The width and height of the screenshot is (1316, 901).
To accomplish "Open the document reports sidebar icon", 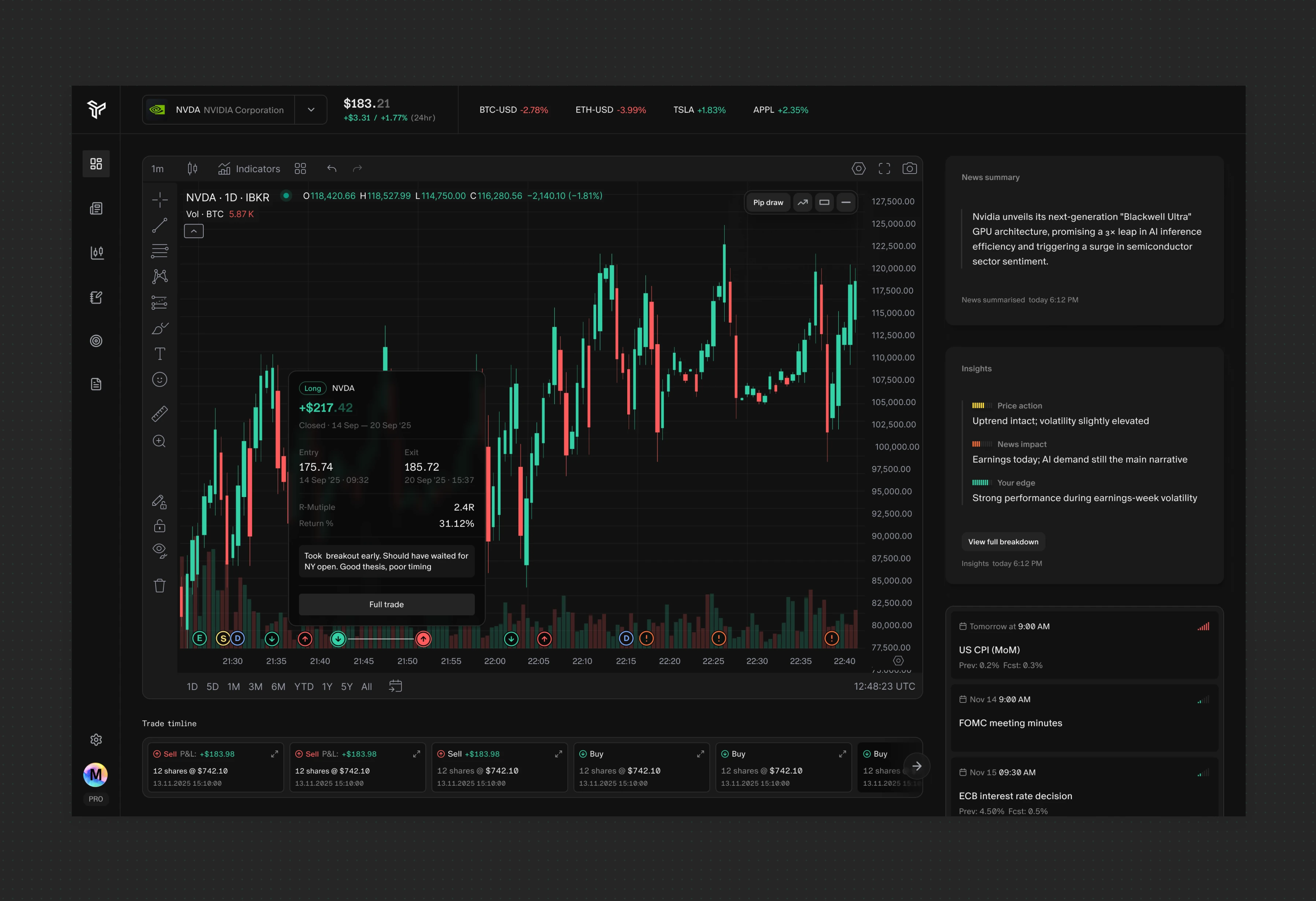I will pyautogui.click(x=96, y=384).
